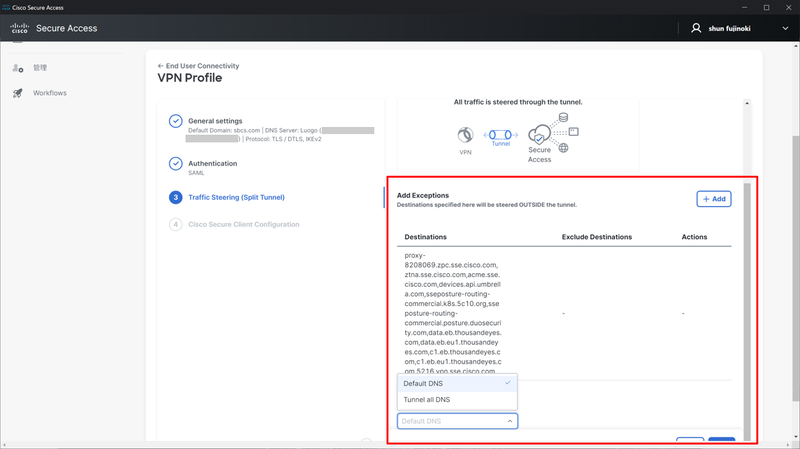This screenshot has height=449, width=800.
Task: Add a new exception with Add button
Action: click(x=714, y=199)
